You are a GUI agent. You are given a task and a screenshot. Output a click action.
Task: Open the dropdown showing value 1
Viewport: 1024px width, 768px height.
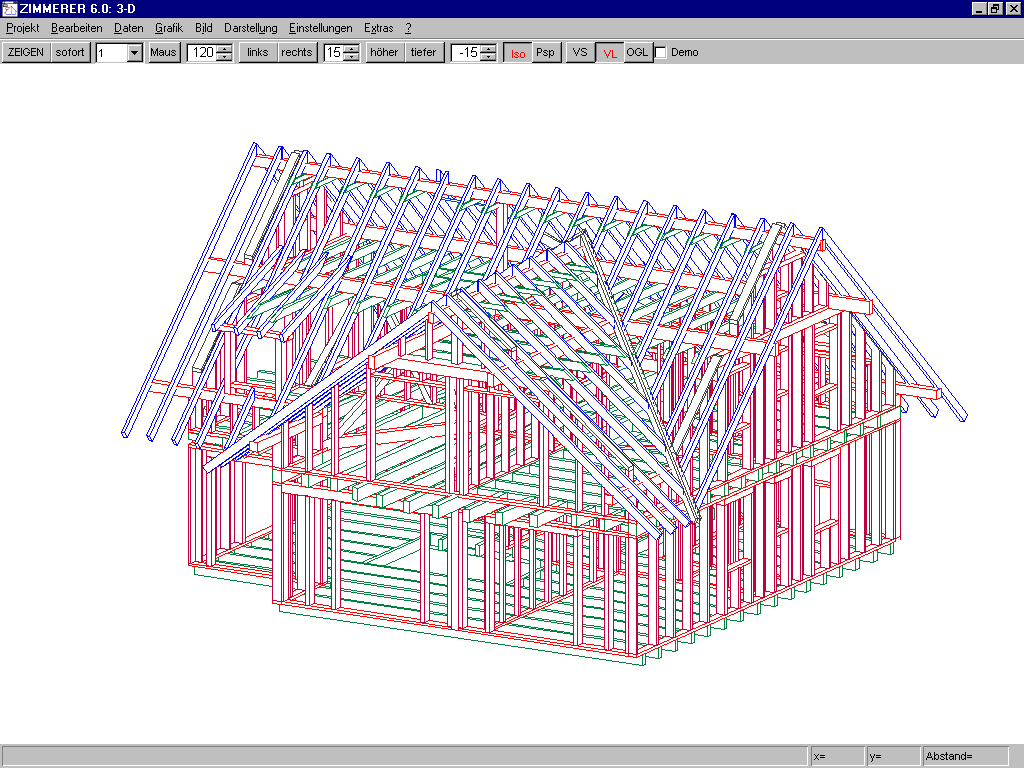[x=134, y=53]
